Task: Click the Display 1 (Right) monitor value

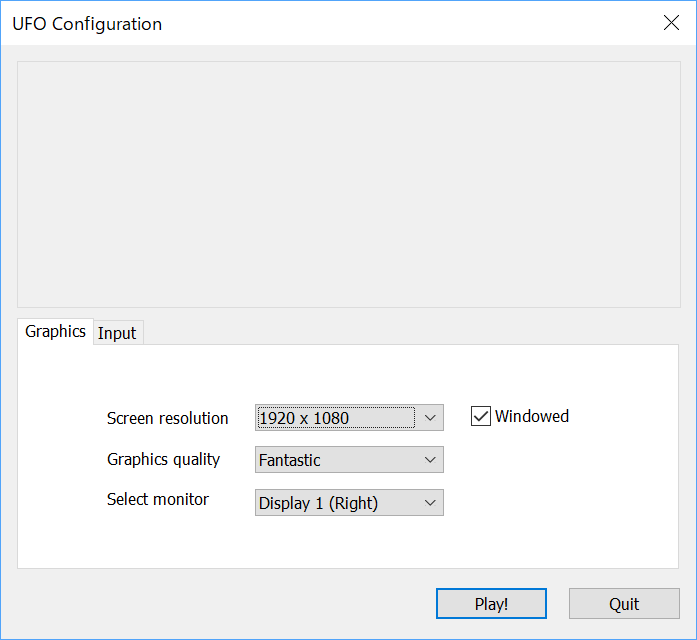Action: [x=318, y=504]
